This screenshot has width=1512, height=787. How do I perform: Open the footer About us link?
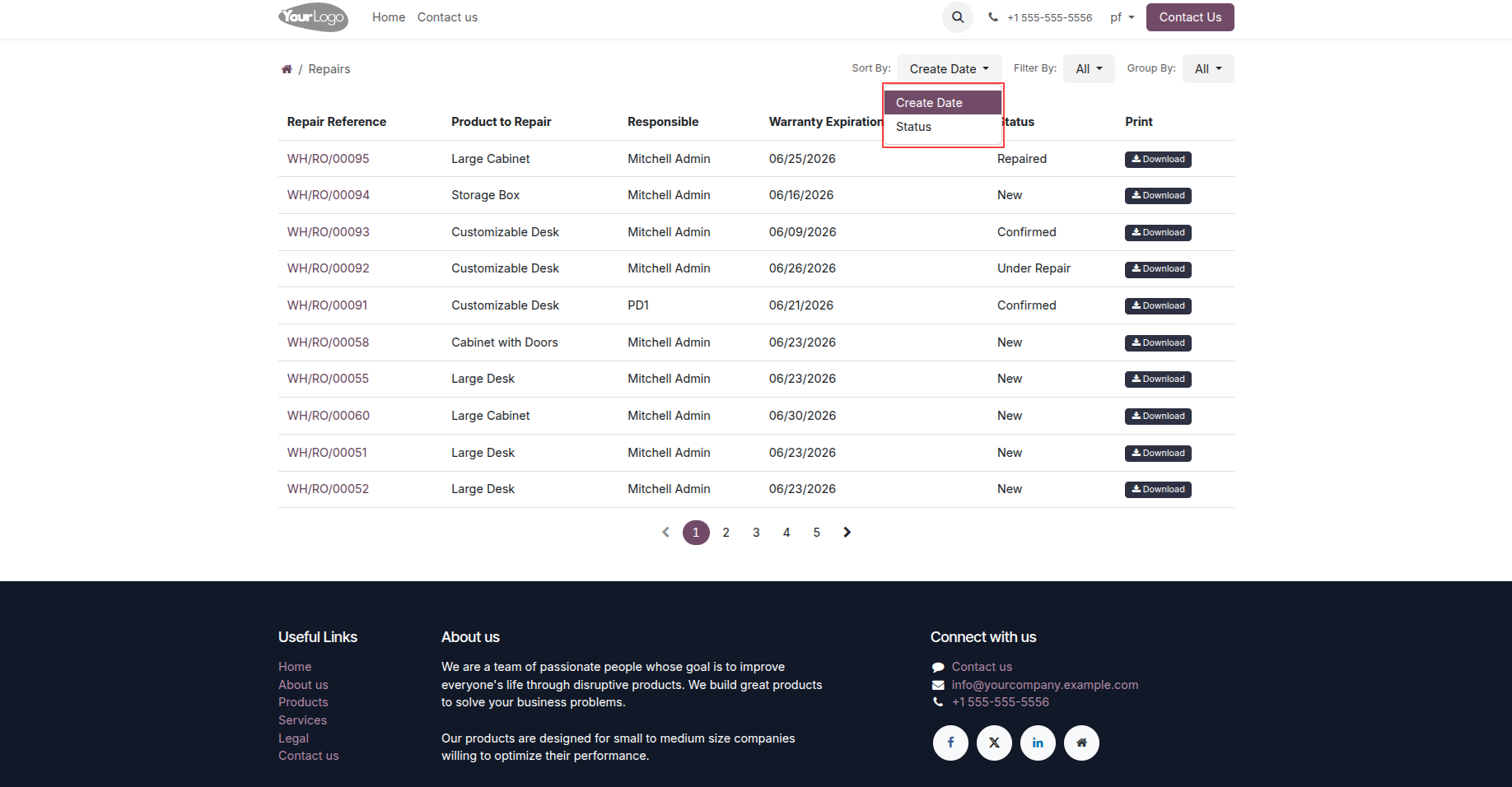(x=303, y=685)
